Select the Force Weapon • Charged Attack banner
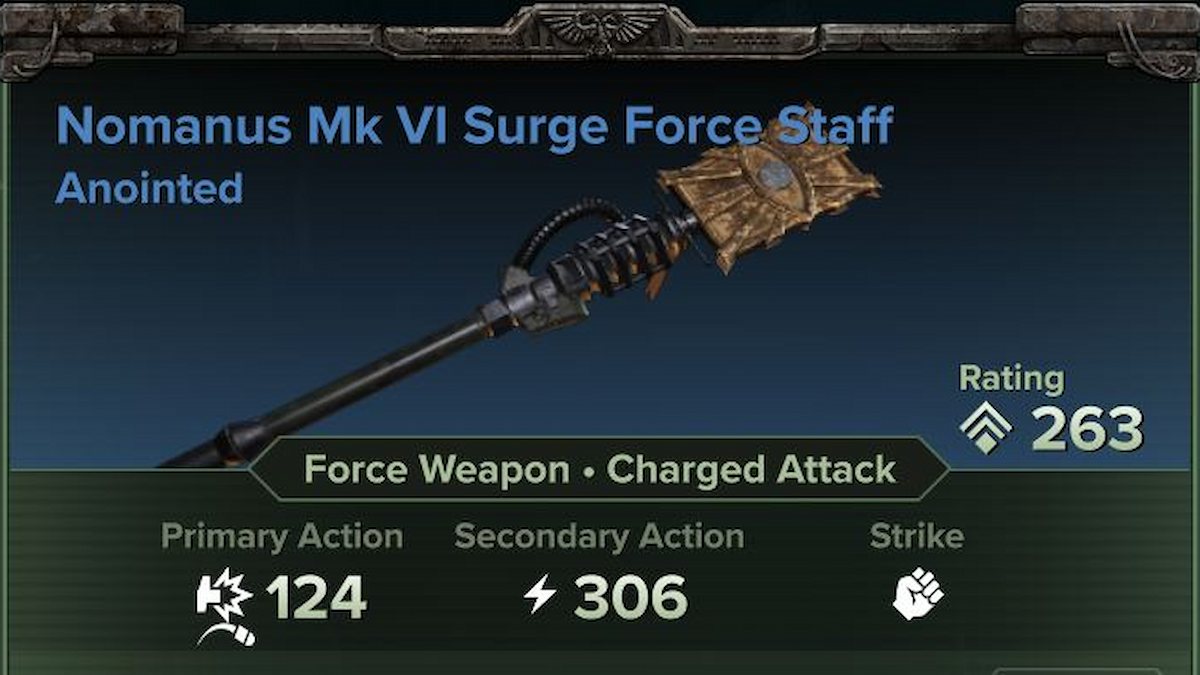Image resolution: width=1200 pixels, height=675 pixels. [x=599, y=469]
